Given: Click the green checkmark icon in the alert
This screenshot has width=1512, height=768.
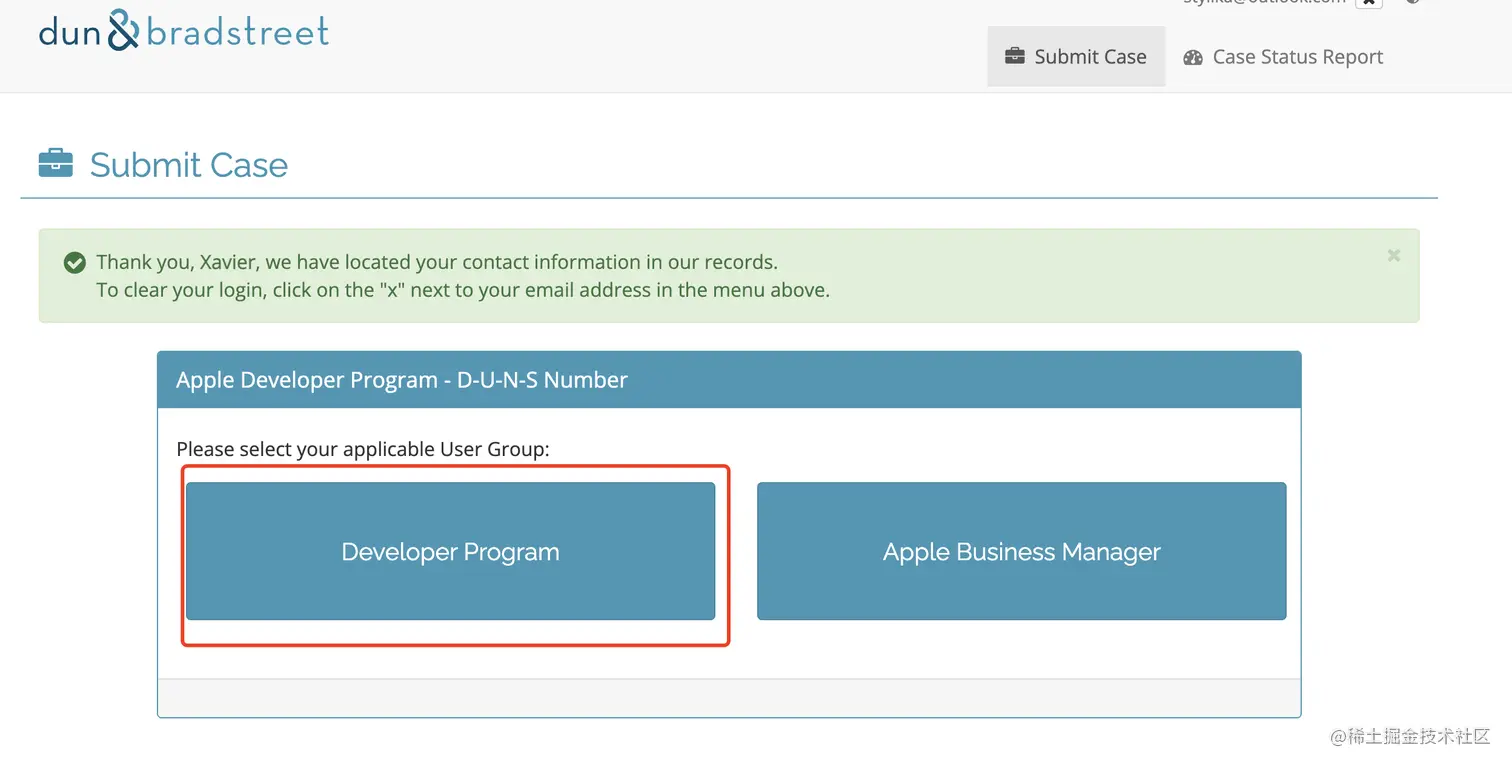Looking at the screenshot, I should (74, 263).
